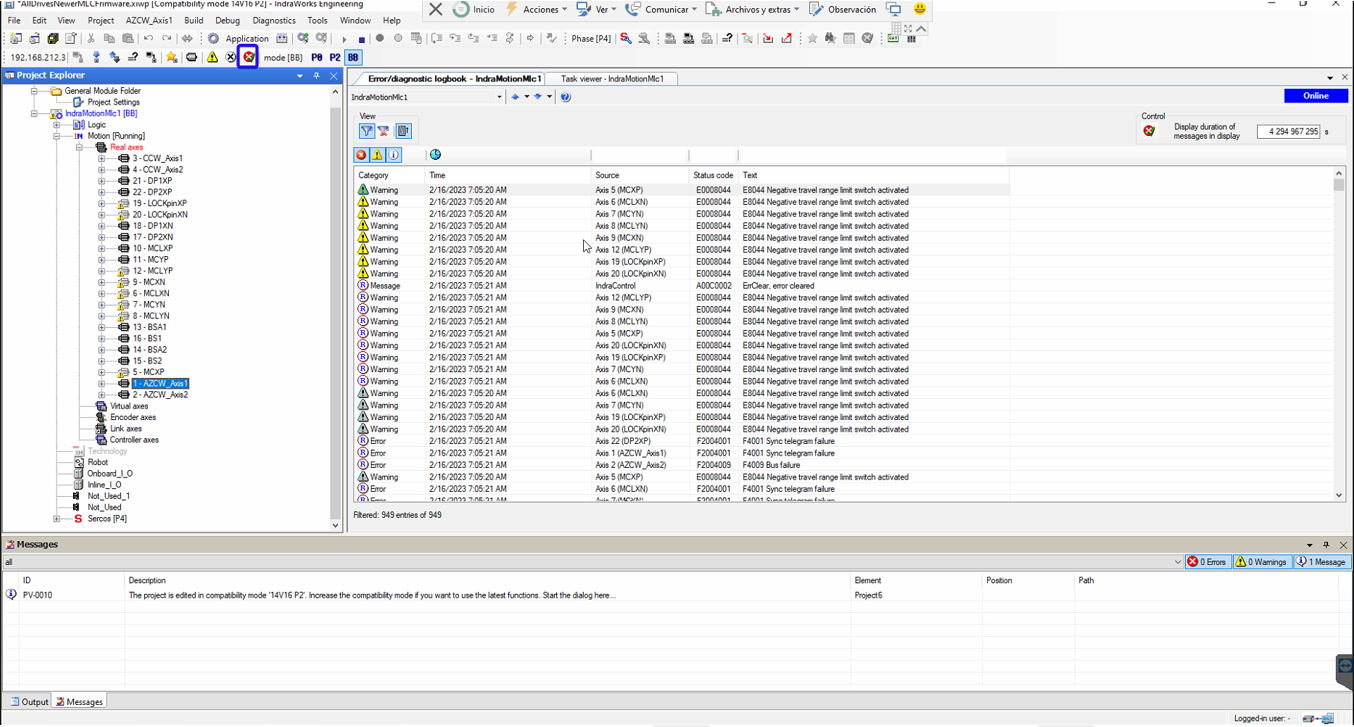1354x727 pixels.
Task: Click the display duration value field
Action: (x=1288, y=131)
